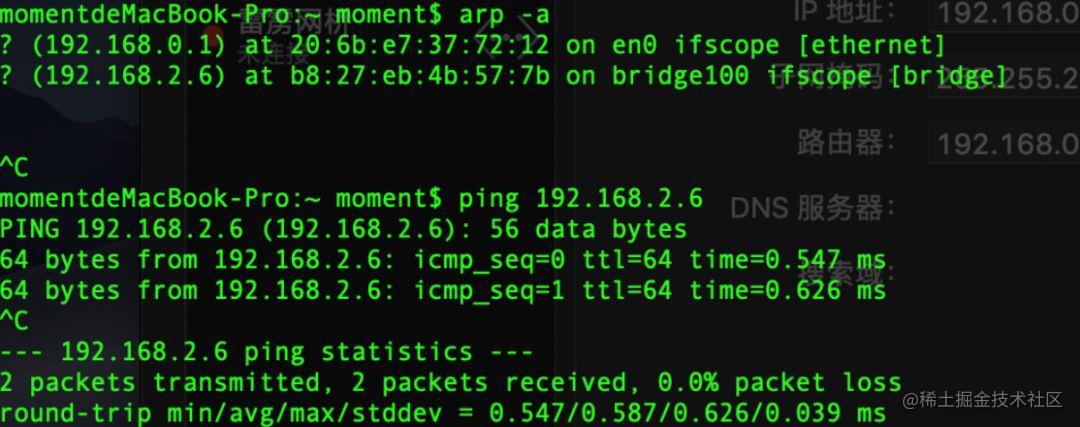Image resolution: width=1080 pixels, height=427 pixels.
Task: Click the icmp_seq=0 reply line
Action: 443,260
